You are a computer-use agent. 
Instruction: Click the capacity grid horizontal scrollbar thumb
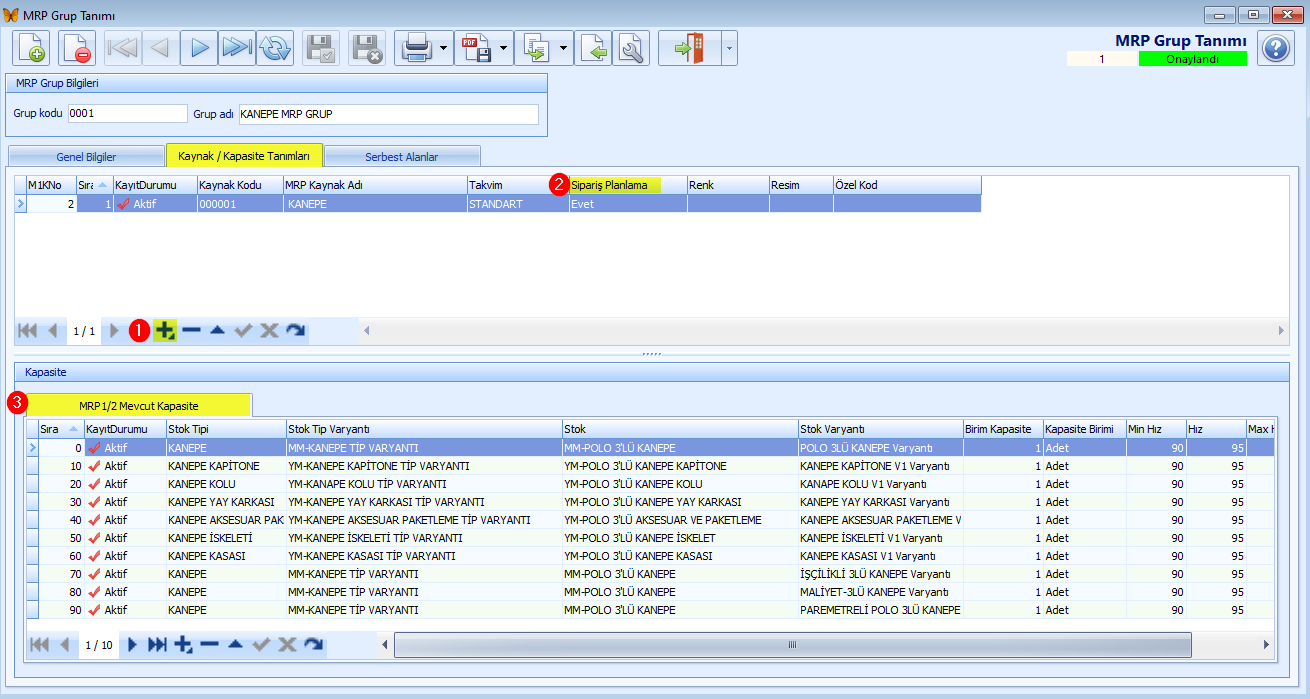pos(792,645)
